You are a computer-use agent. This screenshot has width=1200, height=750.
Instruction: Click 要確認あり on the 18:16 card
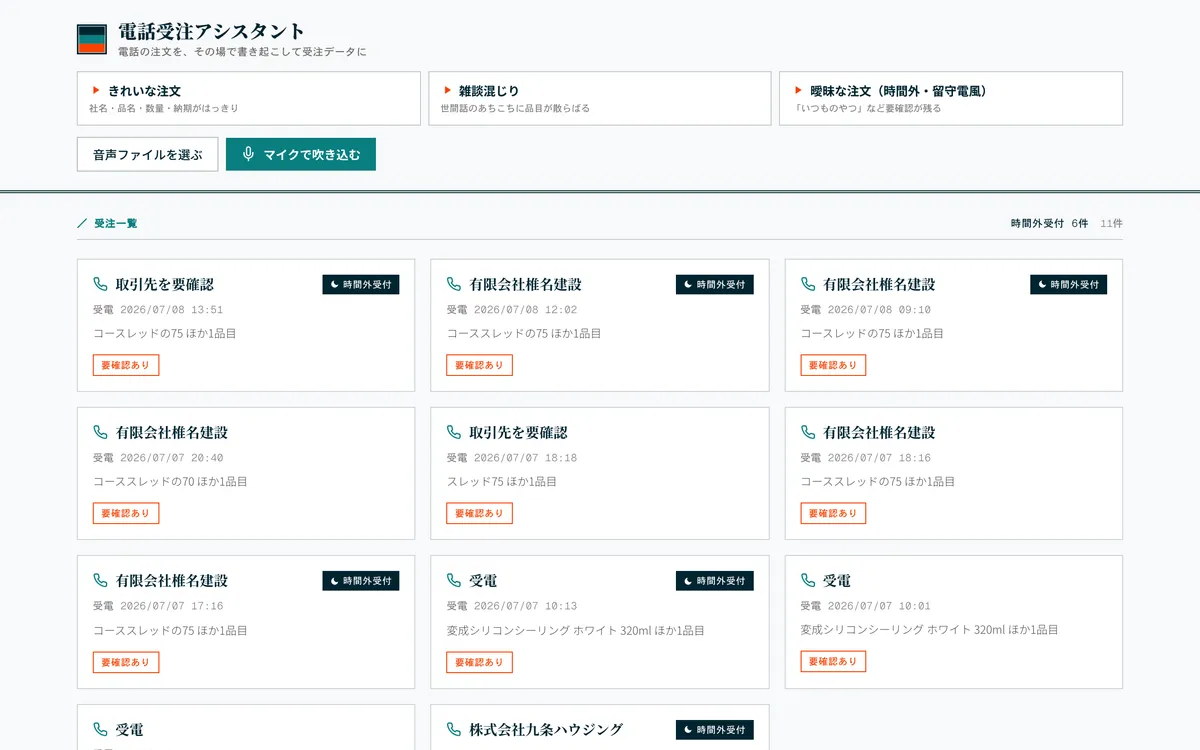tap(833, 513)
